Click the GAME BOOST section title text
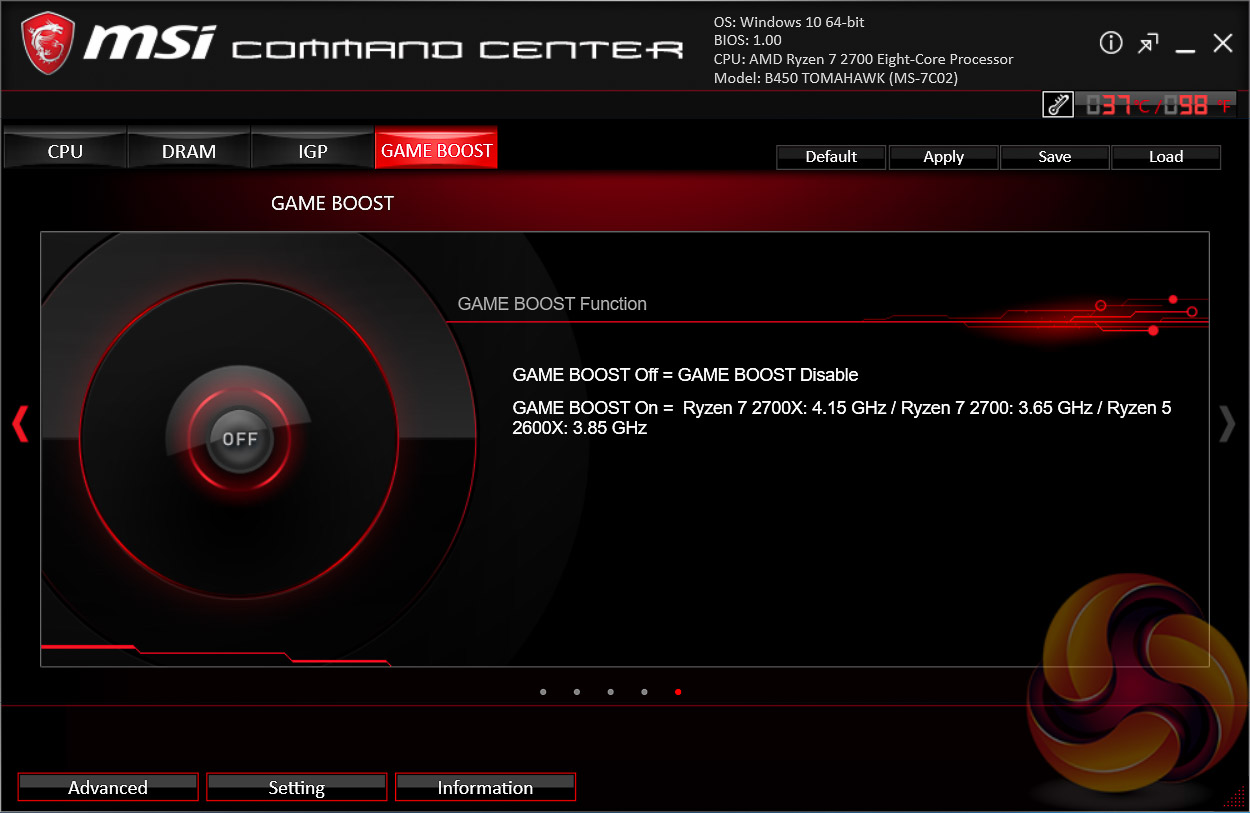Image resolution: width=1250 pixels, height=813 pixels. [x=333, y=204]
